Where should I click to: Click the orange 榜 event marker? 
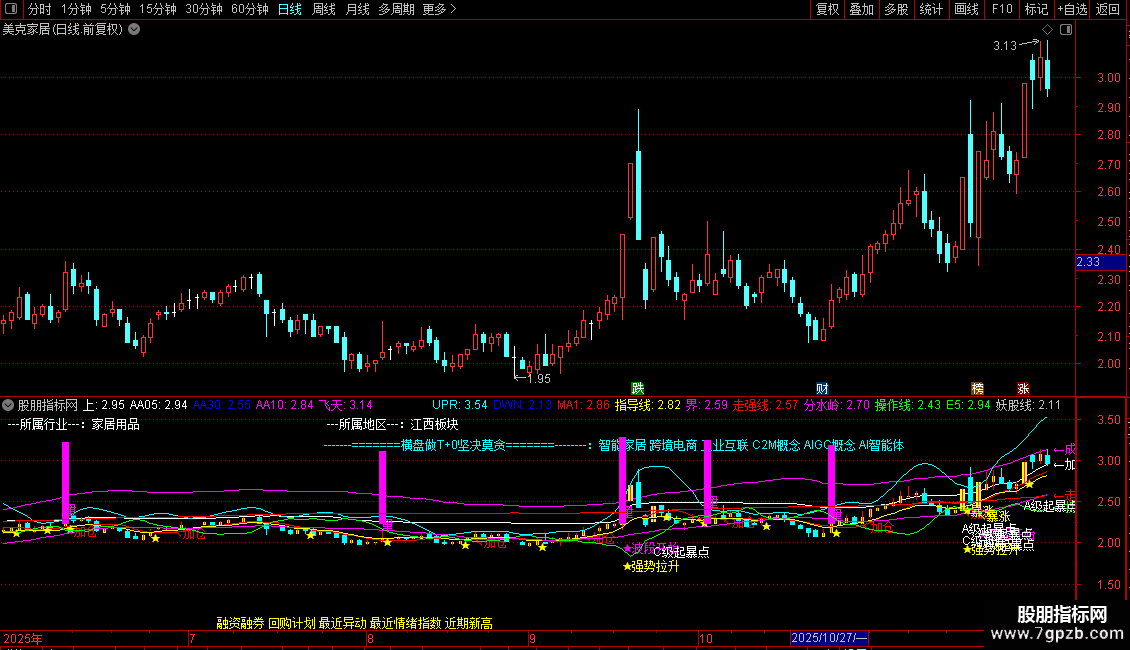977,389
